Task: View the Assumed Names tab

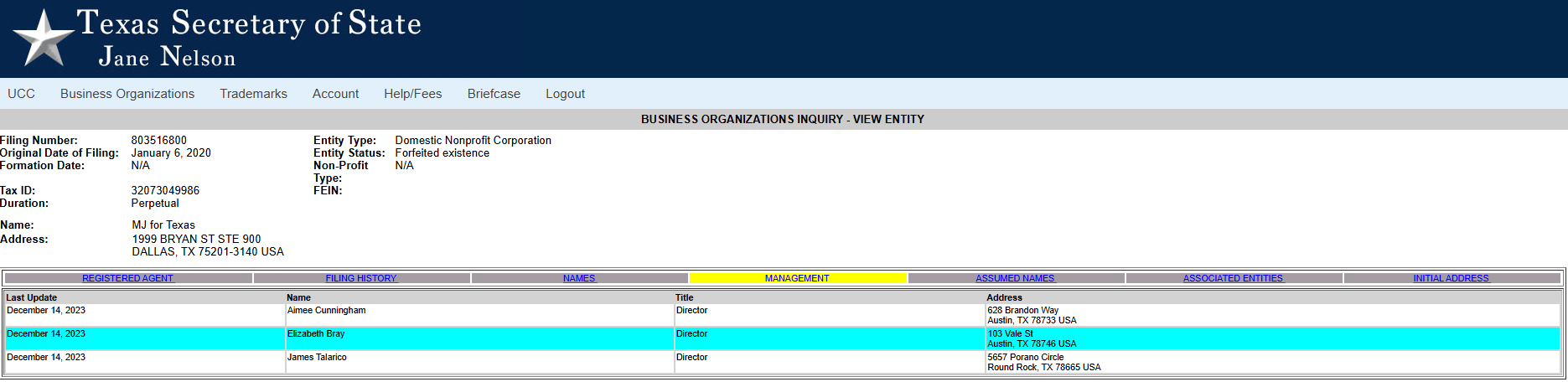Action: coord(1015,278)
